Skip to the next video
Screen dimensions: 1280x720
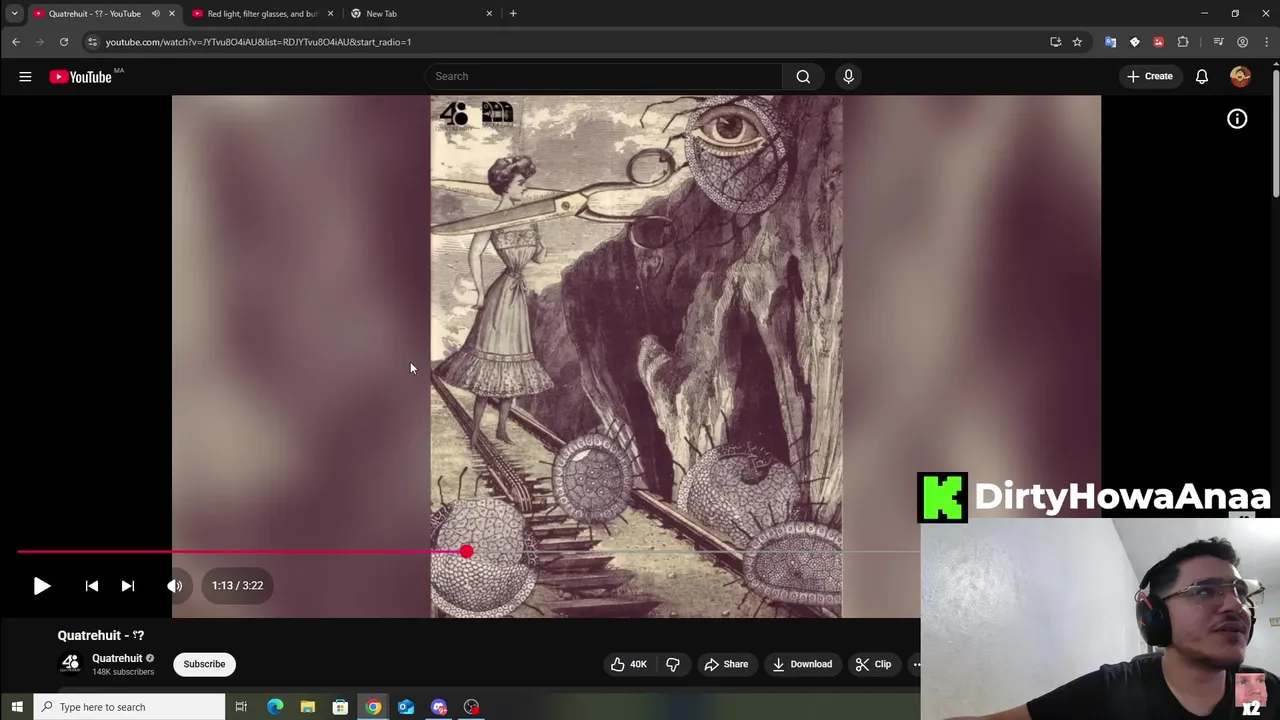pos(128,586)
